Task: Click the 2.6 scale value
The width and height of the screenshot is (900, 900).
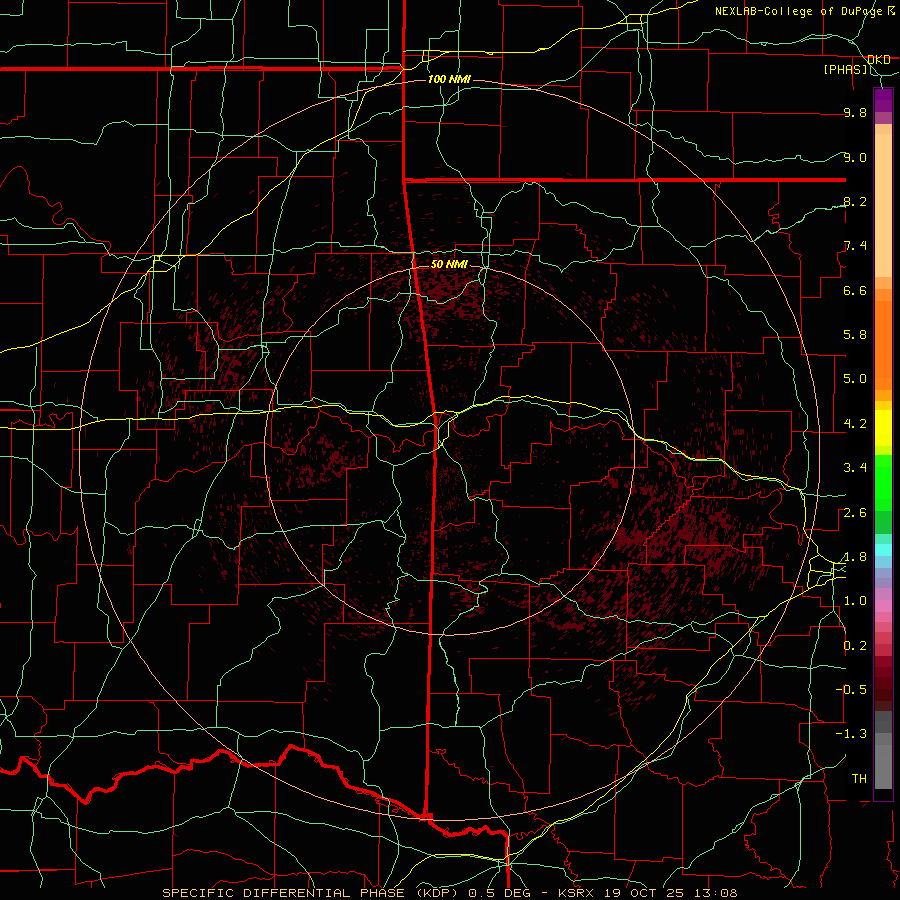Action: (x=855, y=513)
